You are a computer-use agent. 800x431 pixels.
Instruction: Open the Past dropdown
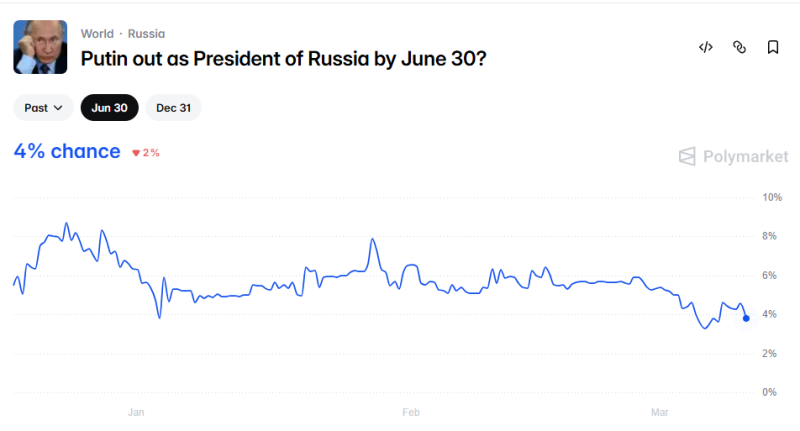44,108
